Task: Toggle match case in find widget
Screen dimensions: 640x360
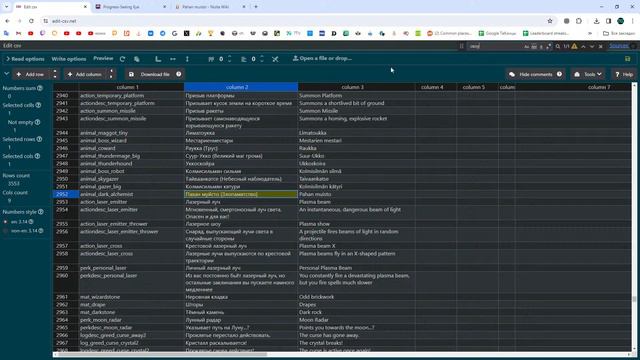Action: click(527, 46)
